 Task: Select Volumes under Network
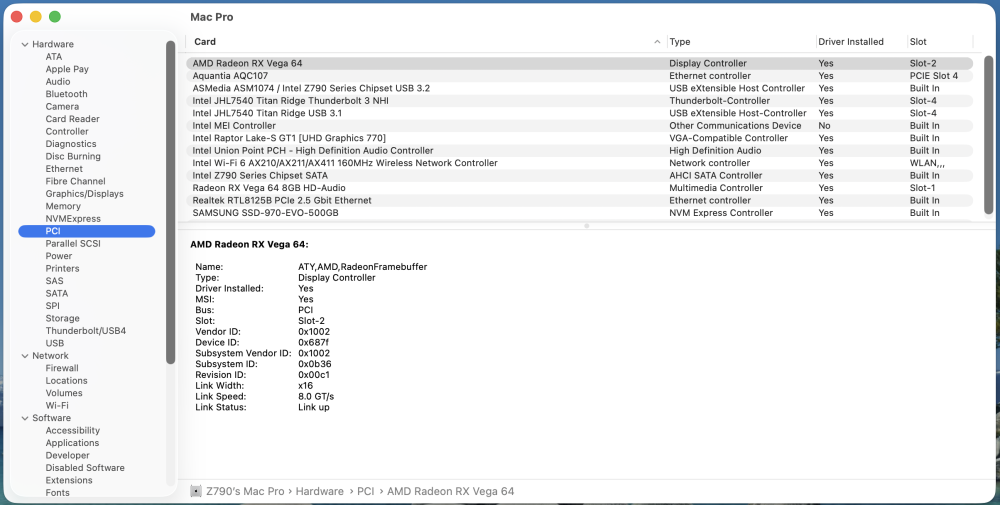(x=64, y=393)
